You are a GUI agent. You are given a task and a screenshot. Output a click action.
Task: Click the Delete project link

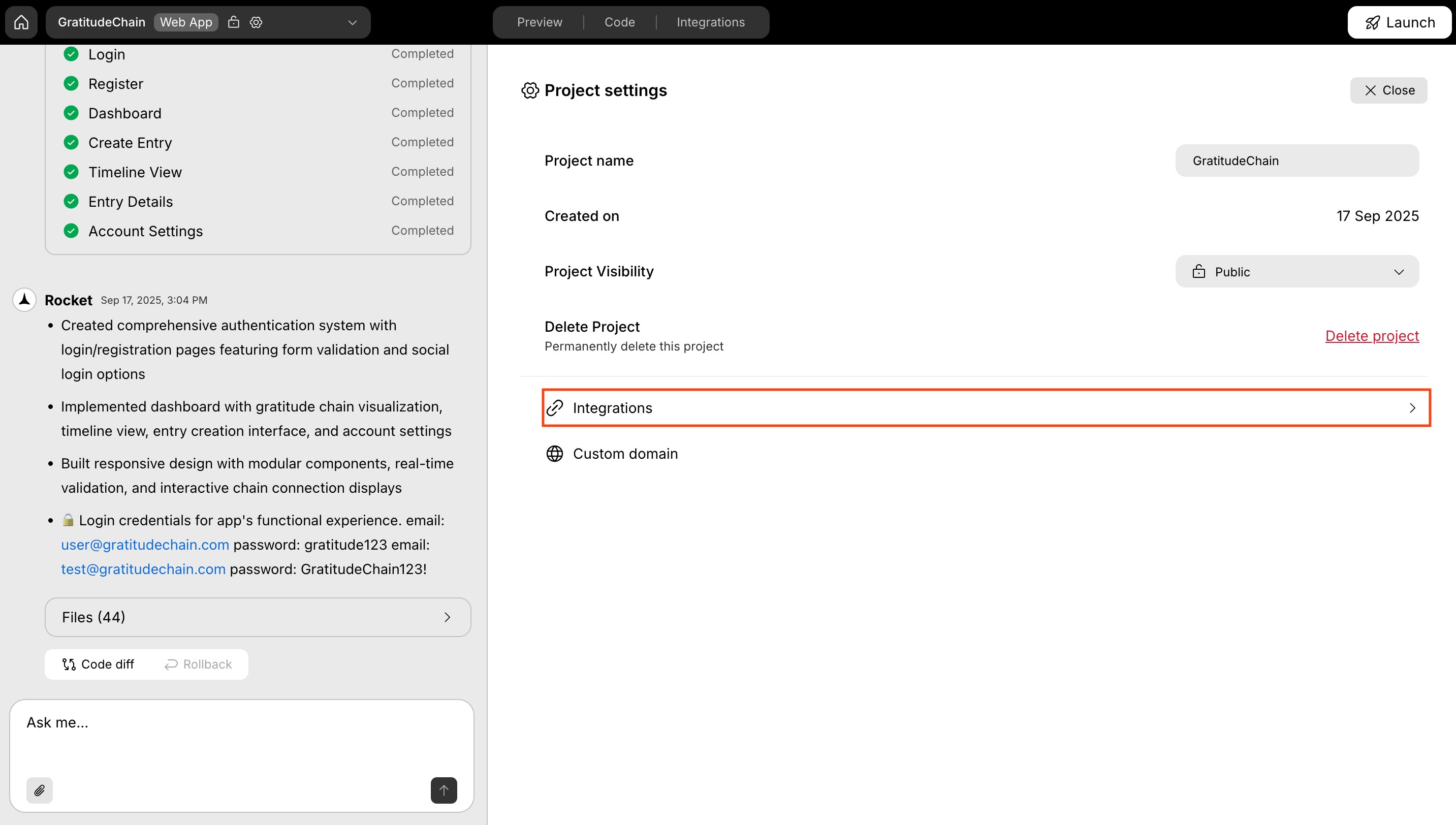click(1372, 335)
